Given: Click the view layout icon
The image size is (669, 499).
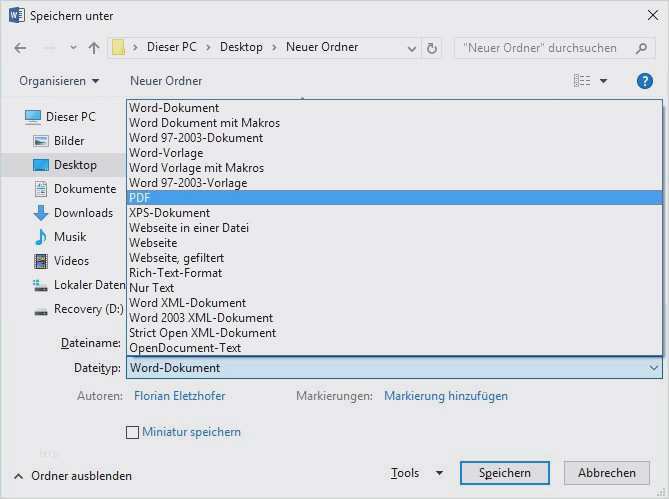Looking at the screenshot, I should [x=582, y=81].
